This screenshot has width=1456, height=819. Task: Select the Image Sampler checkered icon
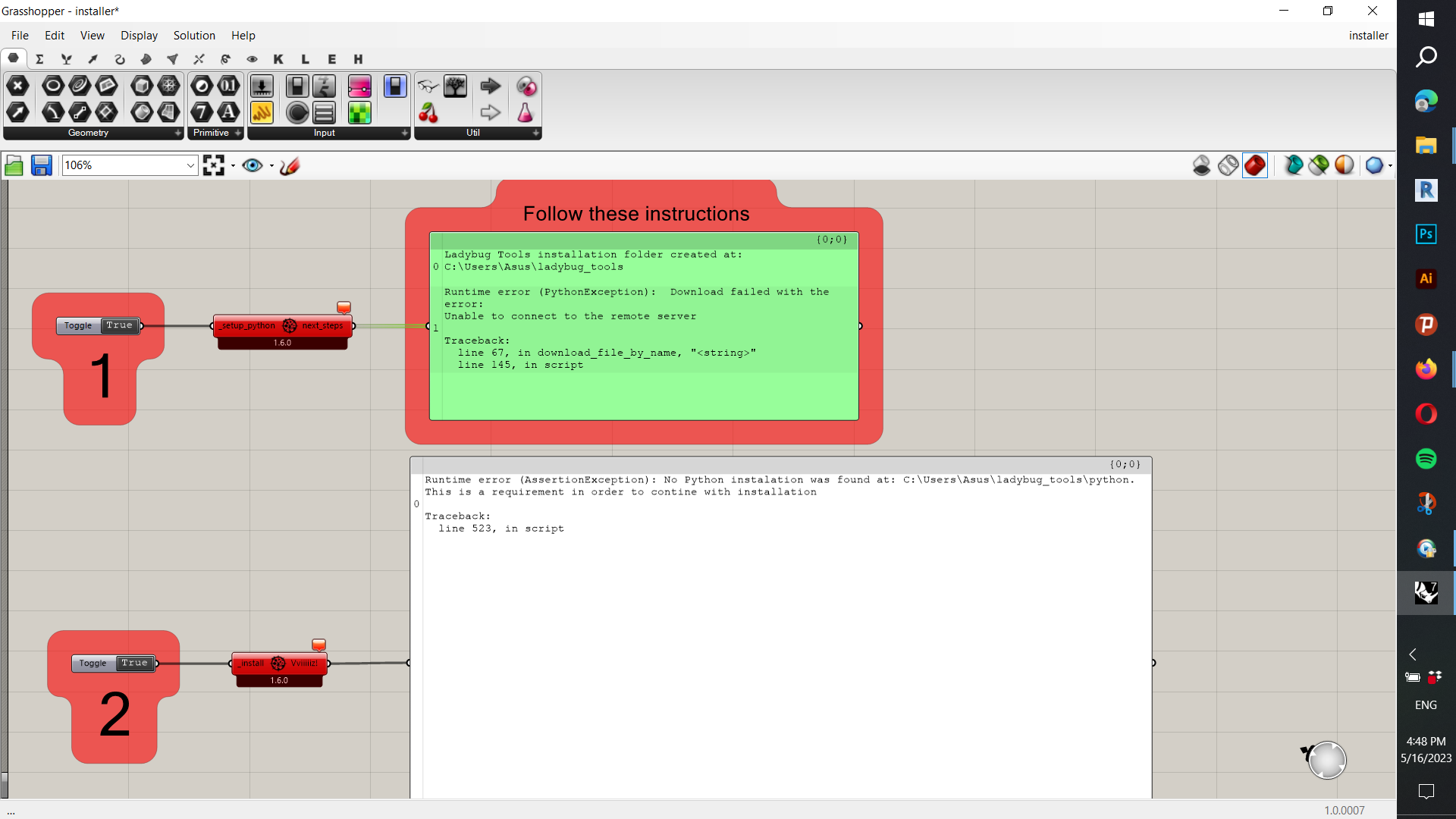pos(359,112)
